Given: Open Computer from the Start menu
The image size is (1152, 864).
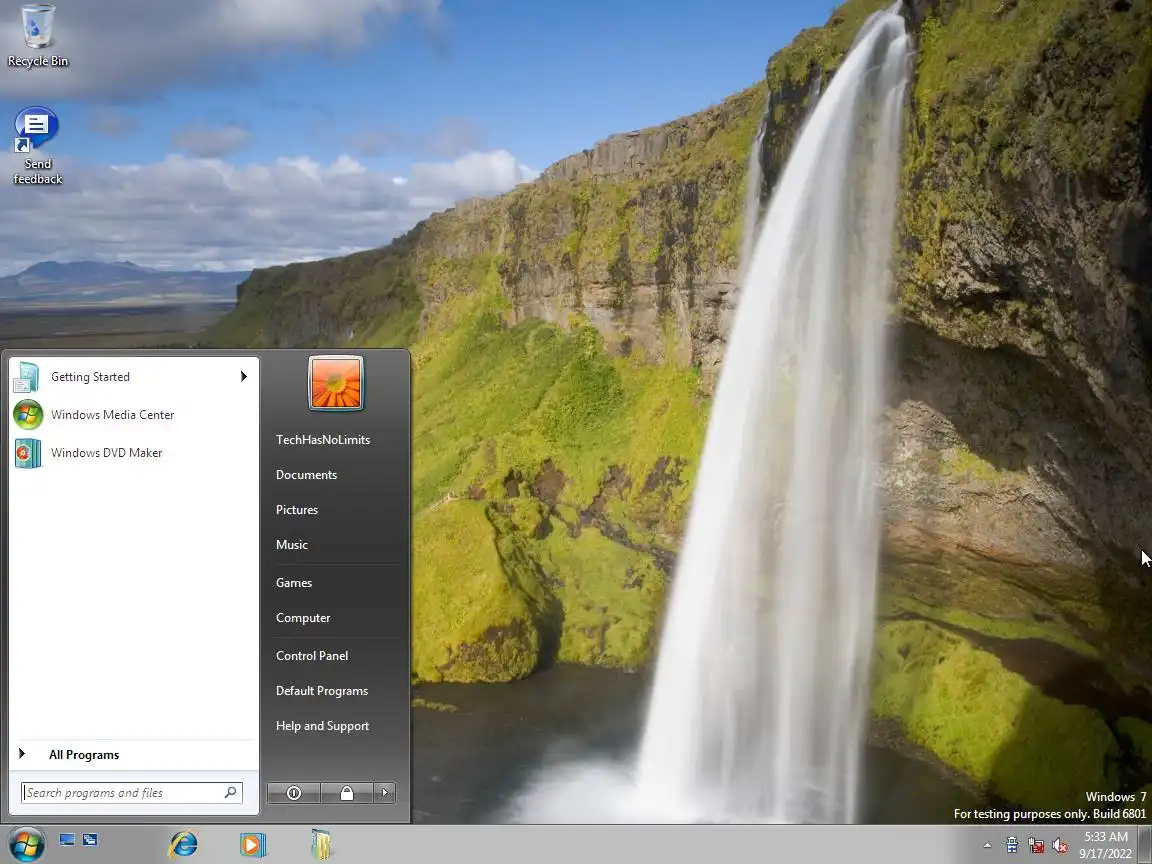Looking at the screenshot, I should coord(303,618).
